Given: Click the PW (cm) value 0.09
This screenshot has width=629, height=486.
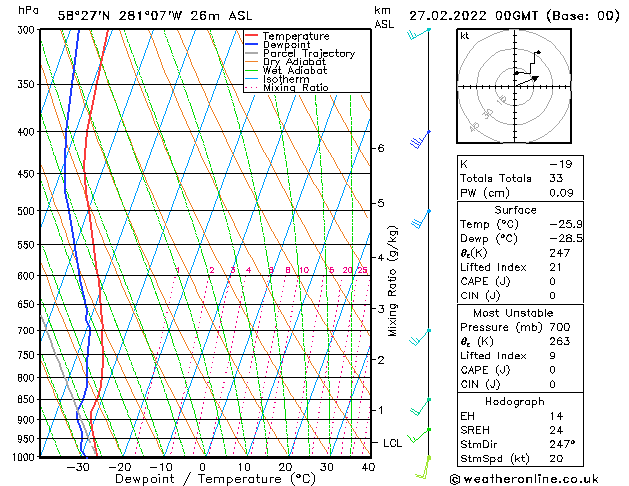Looking at the screenshot, I should pos(561,193).
